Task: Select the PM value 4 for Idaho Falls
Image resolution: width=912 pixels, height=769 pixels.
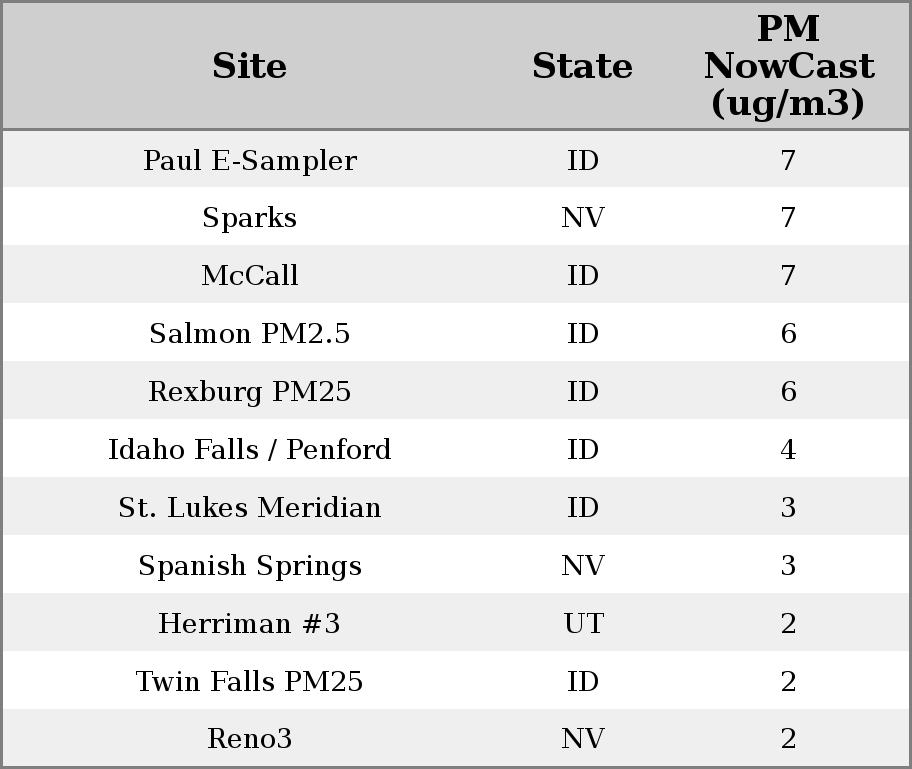Action: tap(788, 450)
